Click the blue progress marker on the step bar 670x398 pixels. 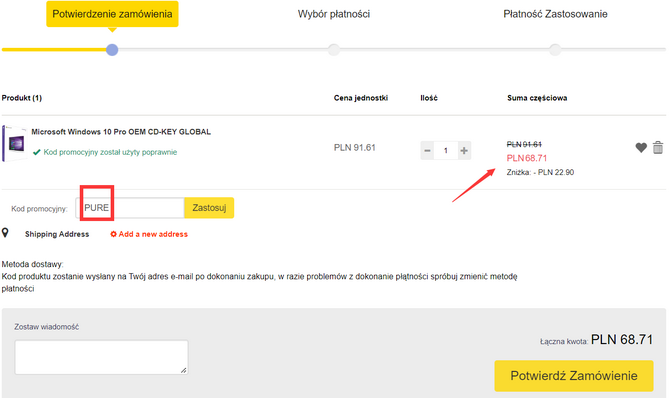click(112, 50)
